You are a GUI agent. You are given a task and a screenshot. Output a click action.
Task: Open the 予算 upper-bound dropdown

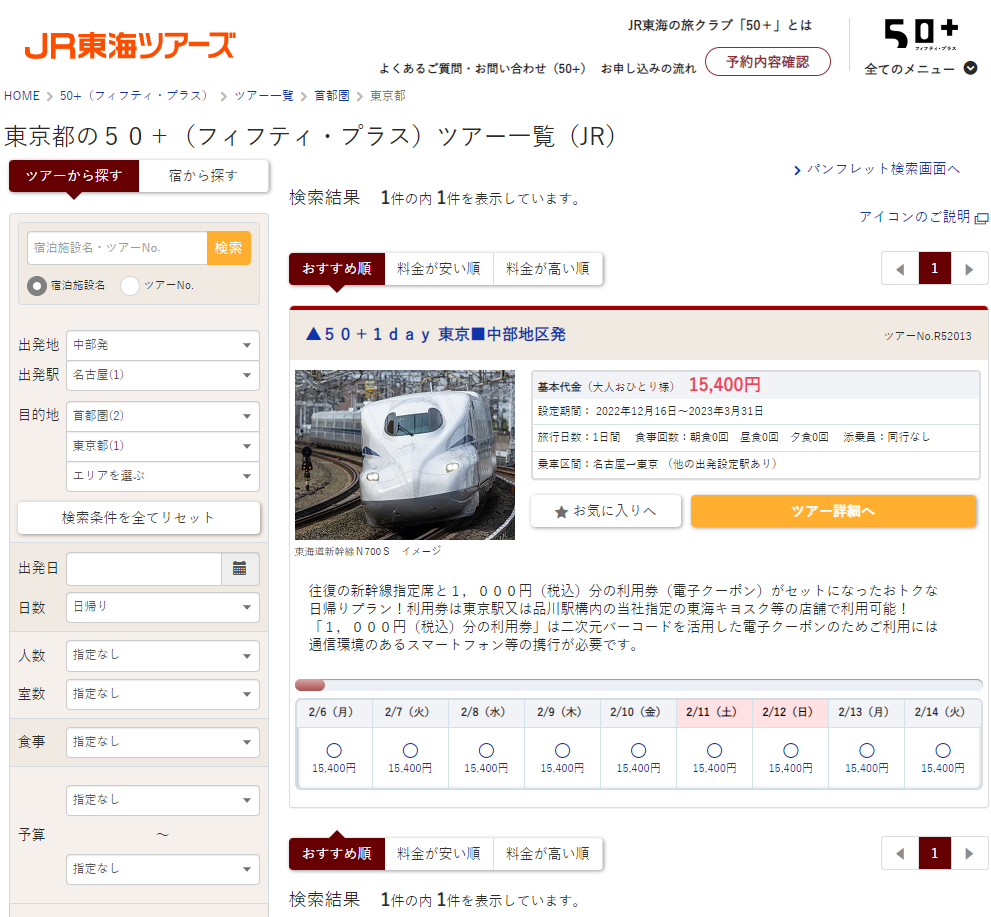pos(163,869)
